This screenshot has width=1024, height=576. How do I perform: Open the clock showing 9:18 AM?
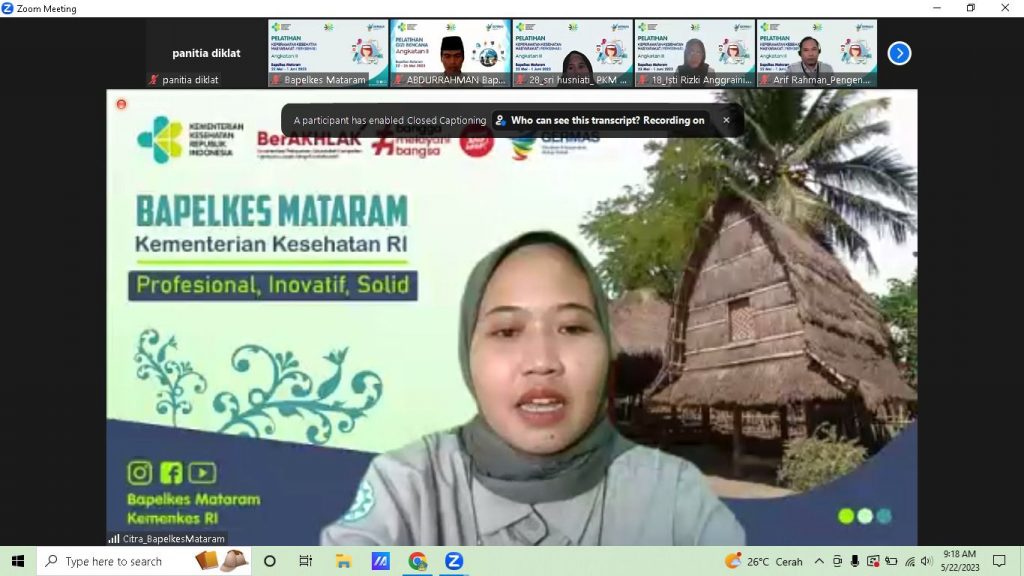click(960, 561)
